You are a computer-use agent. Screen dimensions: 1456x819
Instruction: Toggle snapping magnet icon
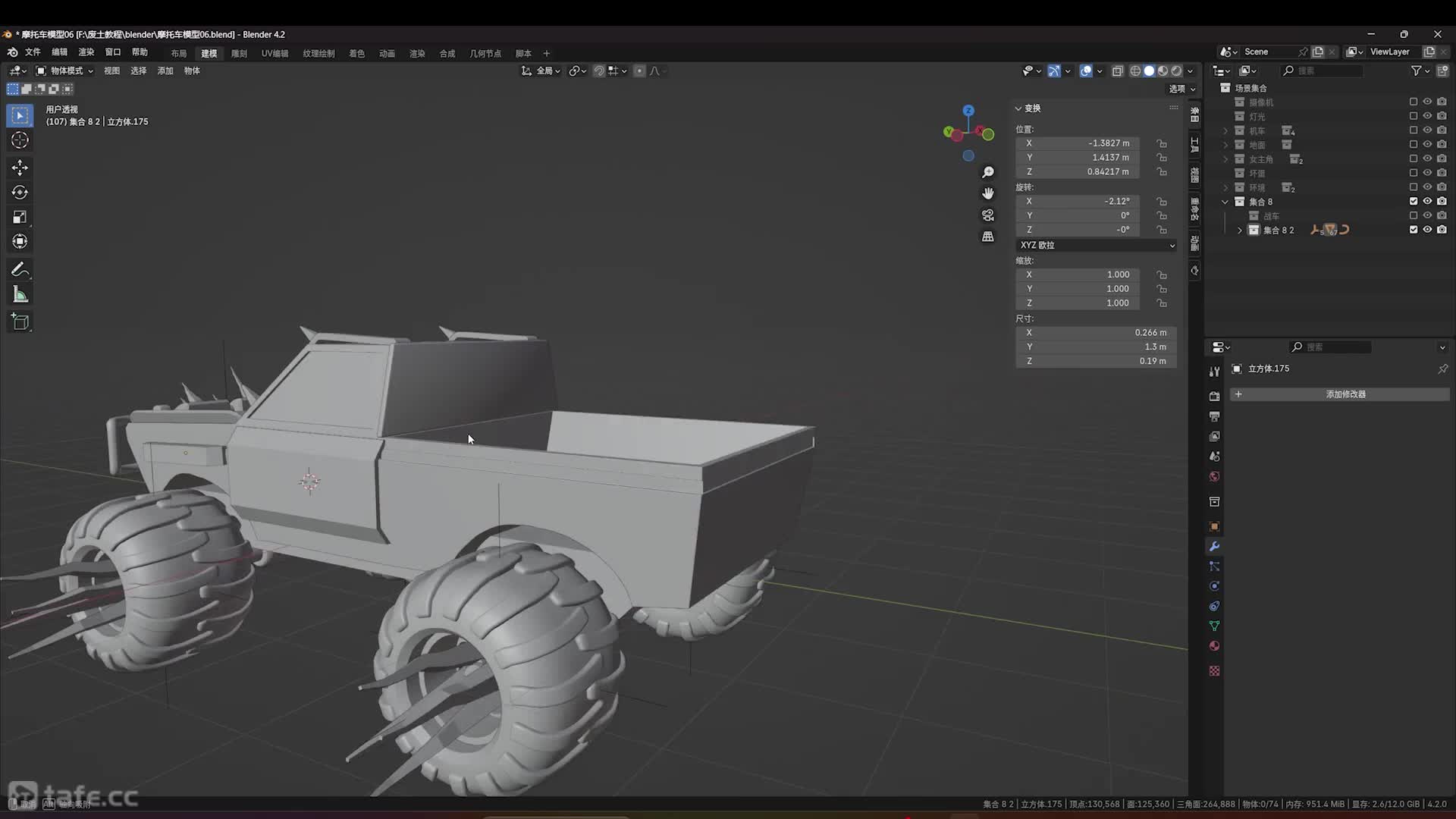[x=599, y=71]
